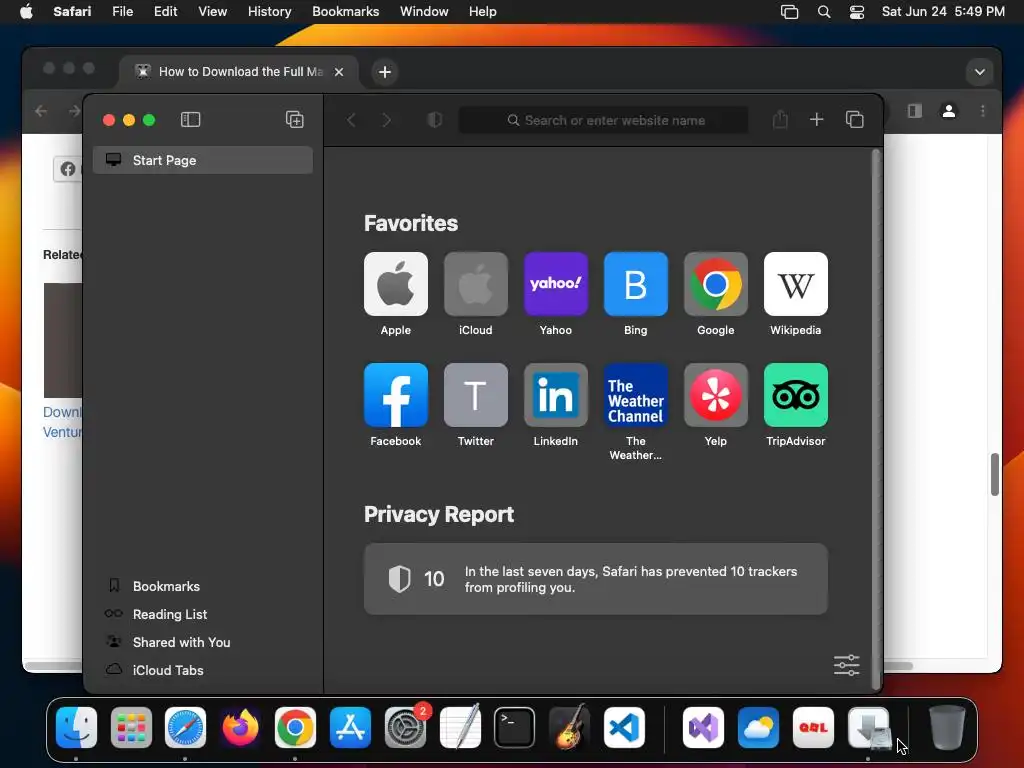Click the Chrome page vertical scrollbar
This screenshot has height=768, width=1024.
coord(995,475)
